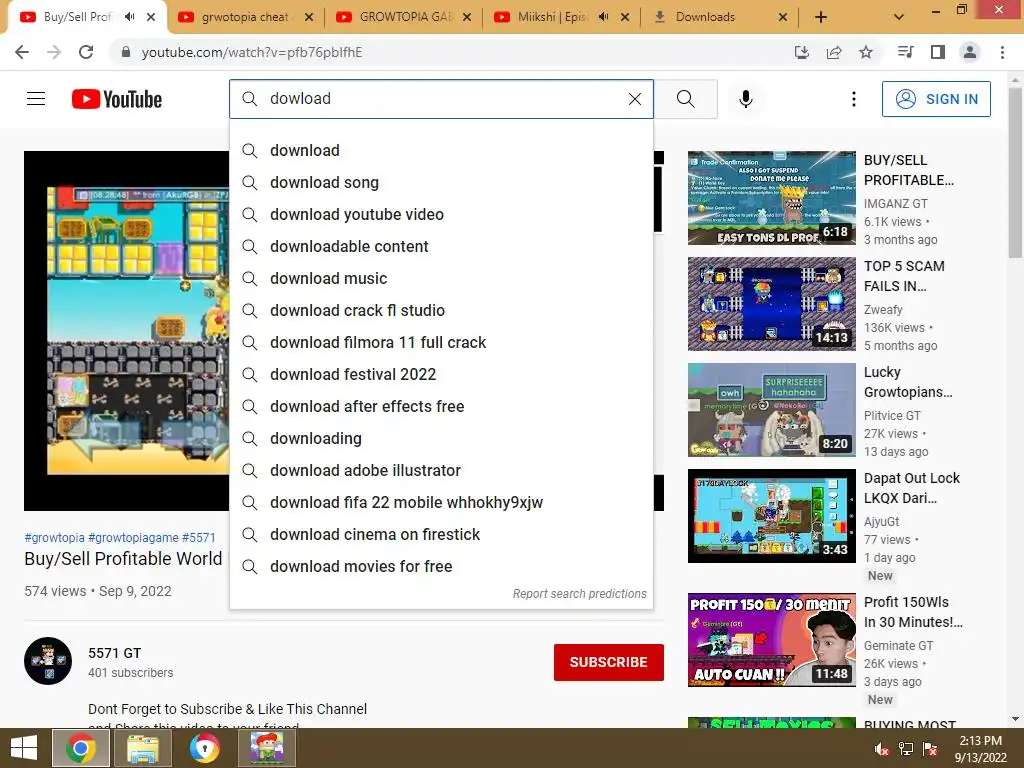Select 'download movies for free' suggestion

pos(441,566)
